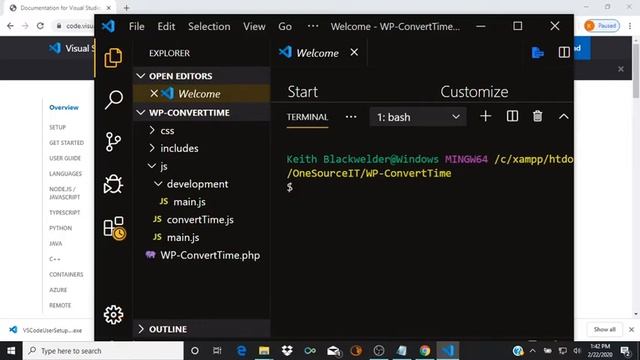The image size is (640, 360).
Task: Click the Paused profile button in browser
Action: [602, 26]
